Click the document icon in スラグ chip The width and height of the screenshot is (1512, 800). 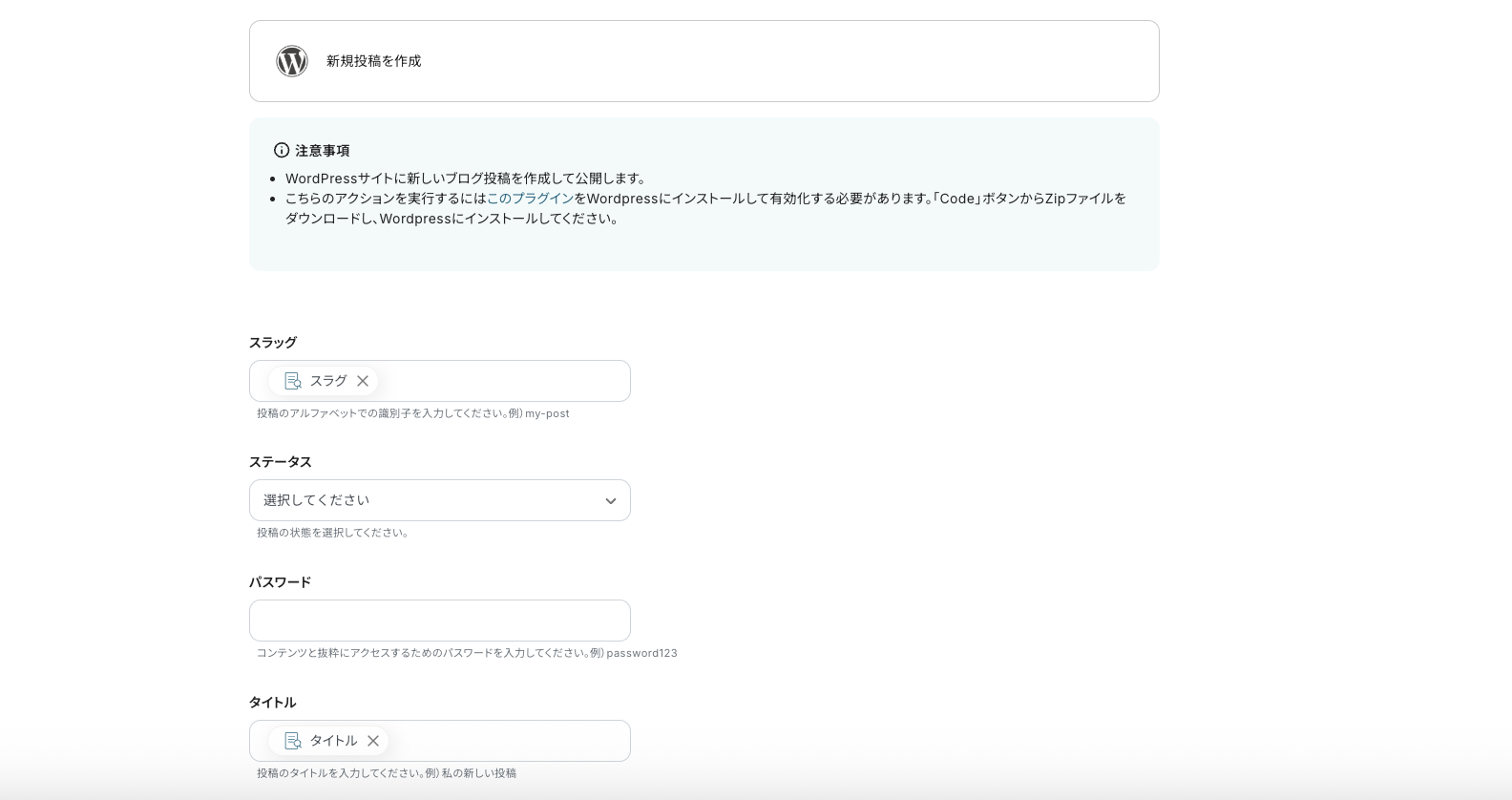click(293, 381)
